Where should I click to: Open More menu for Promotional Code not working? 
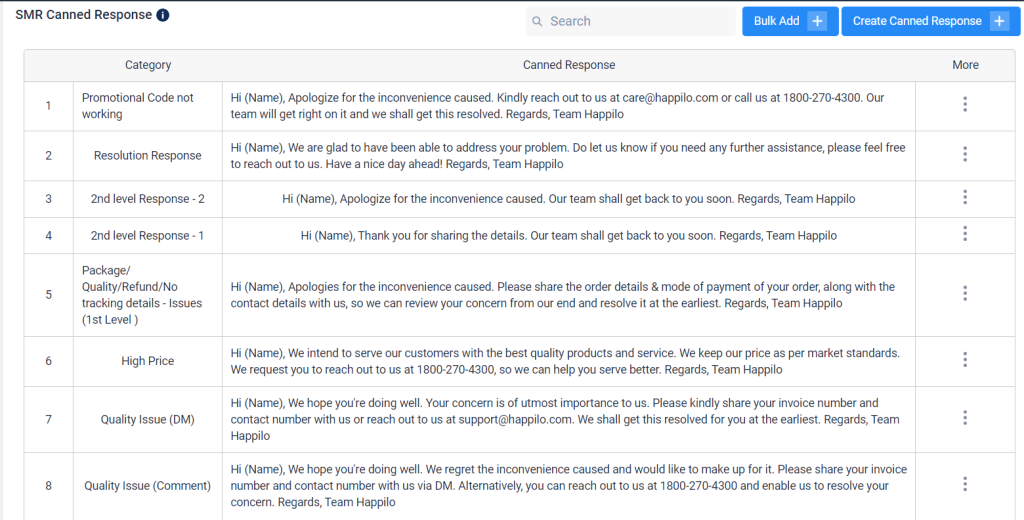[x=965, y=104]
